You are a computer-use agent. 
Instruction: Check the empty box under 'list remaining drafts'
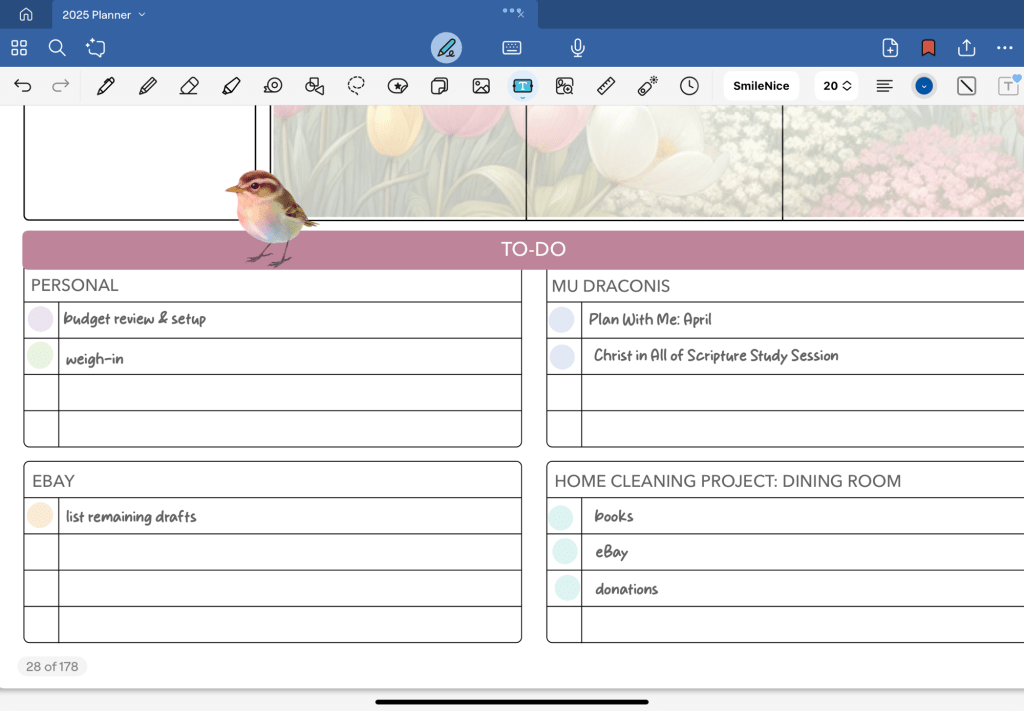tap(41, 552)
